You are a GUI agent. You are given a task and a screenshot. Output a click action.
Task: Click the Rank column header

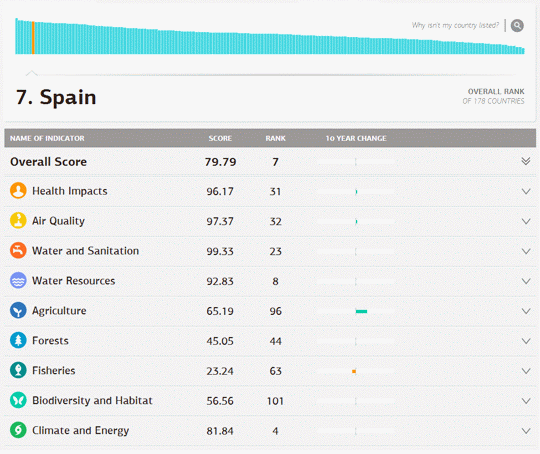276,138
